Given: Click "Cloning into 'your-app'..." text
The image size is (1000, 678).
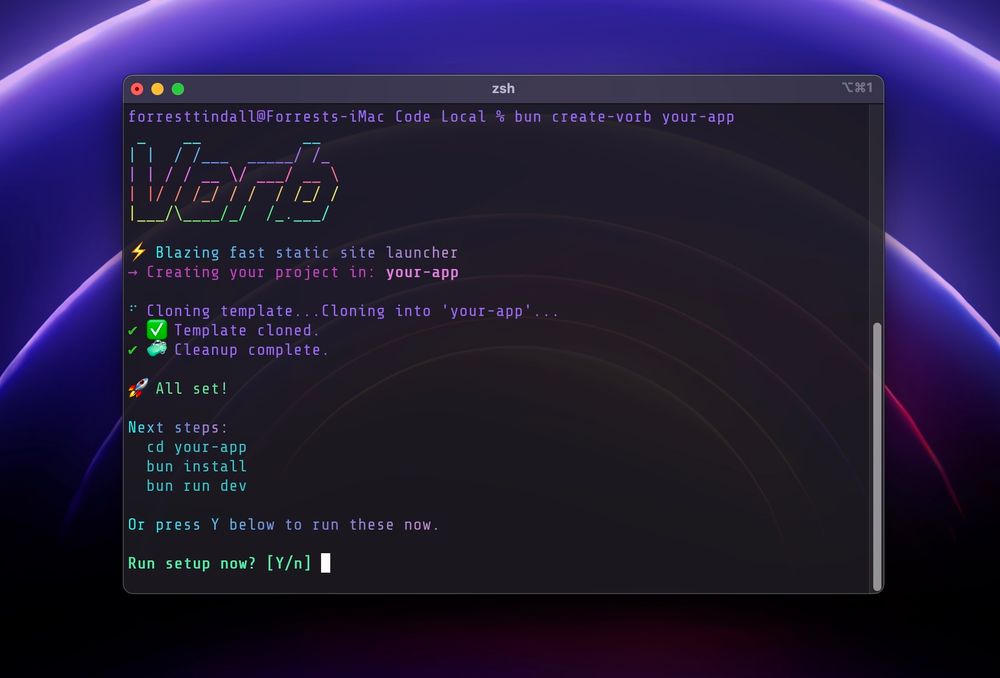Looking at the screenshot, I should click(x=439, y=311).
